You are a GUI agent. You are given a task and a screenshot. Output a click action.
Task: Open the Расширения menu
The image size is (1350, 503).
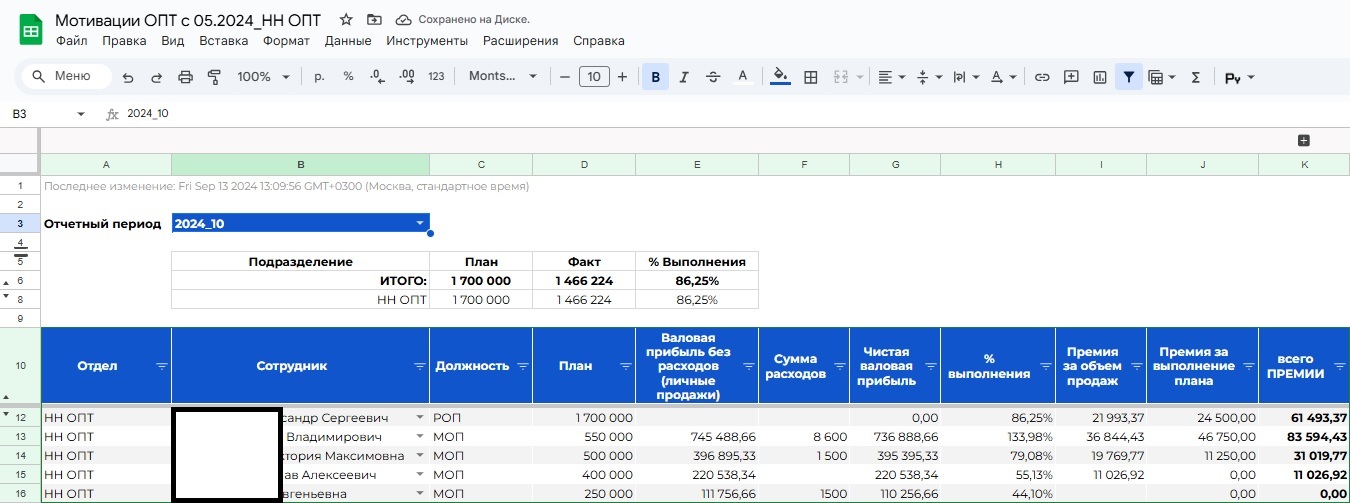(x=520, y=41)
